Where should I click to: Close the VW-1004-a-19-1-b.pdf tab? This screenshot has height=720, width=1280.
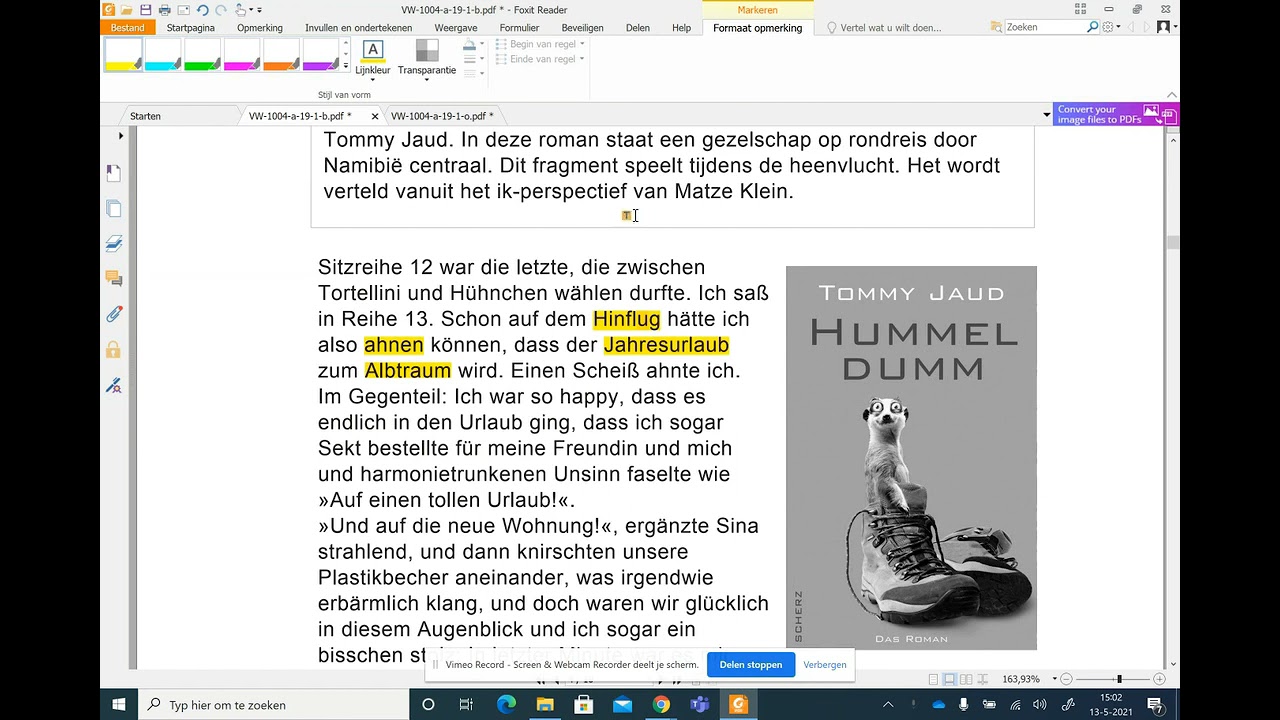tap(375, 116)
